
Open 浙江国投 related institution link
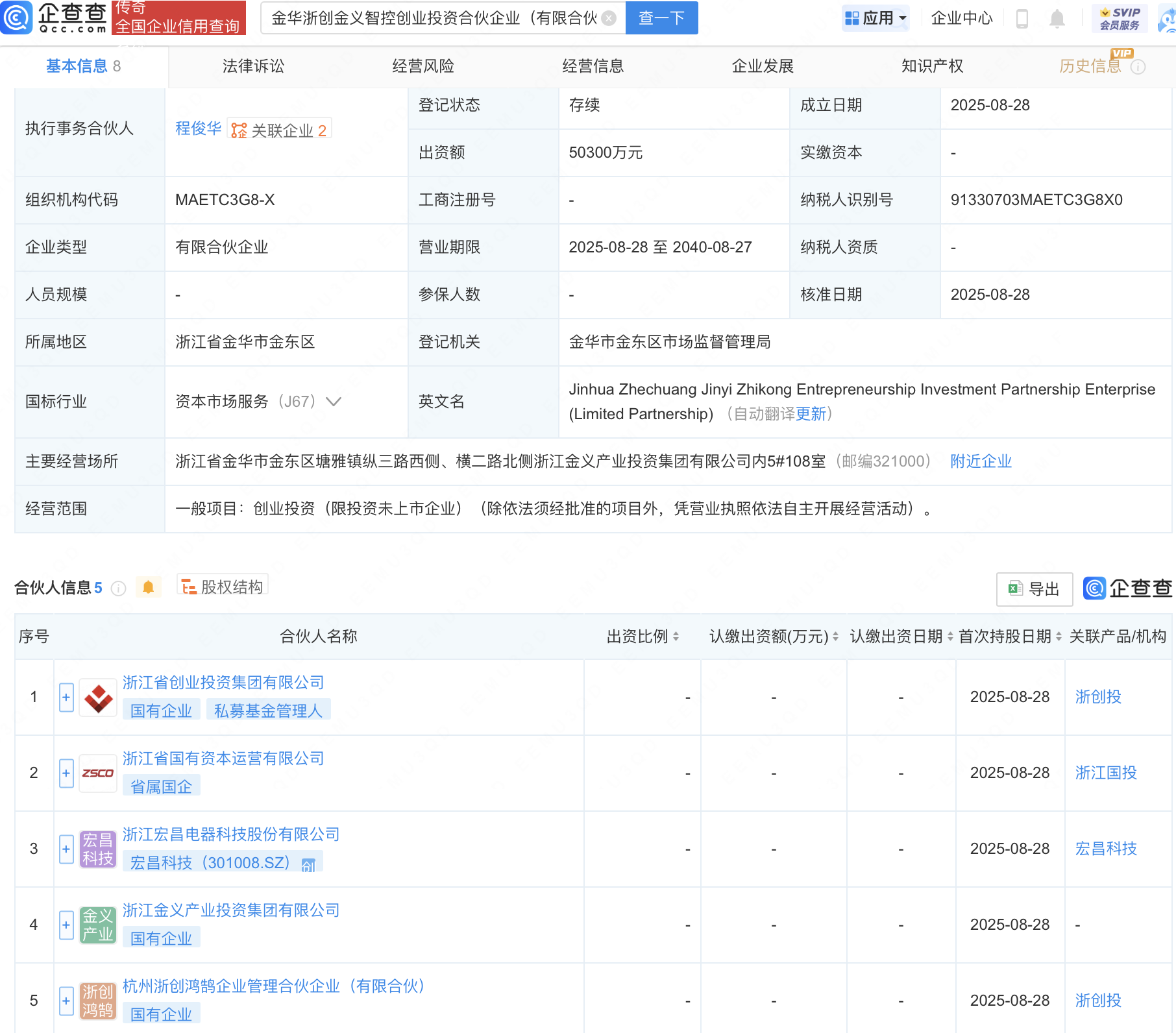pos(1107,773)
